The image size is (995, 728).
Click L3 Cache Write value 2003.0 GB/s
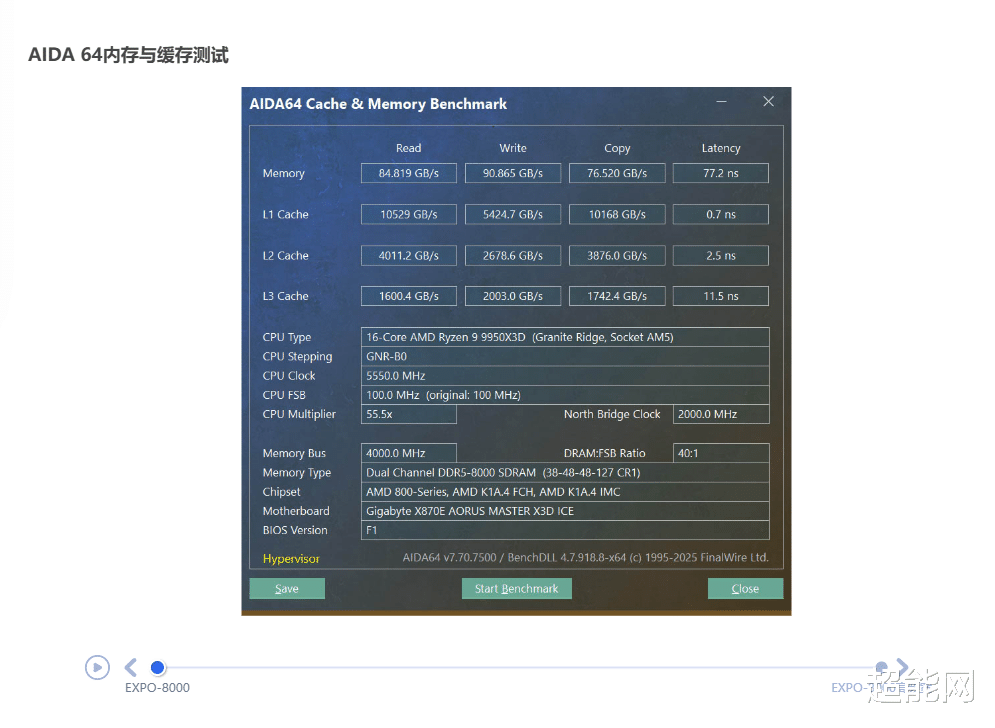(513, 296)
